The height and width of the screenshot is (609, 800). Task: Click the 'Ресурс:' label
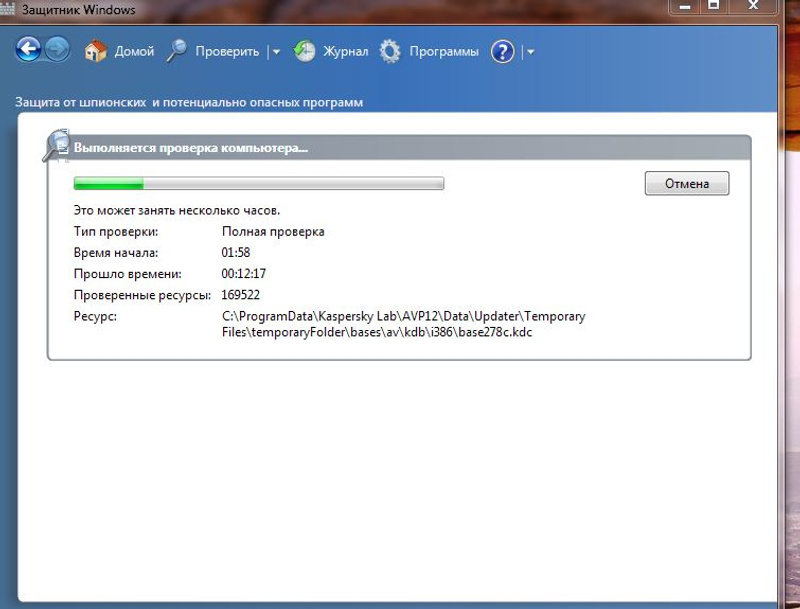click(x=95, y=316)
